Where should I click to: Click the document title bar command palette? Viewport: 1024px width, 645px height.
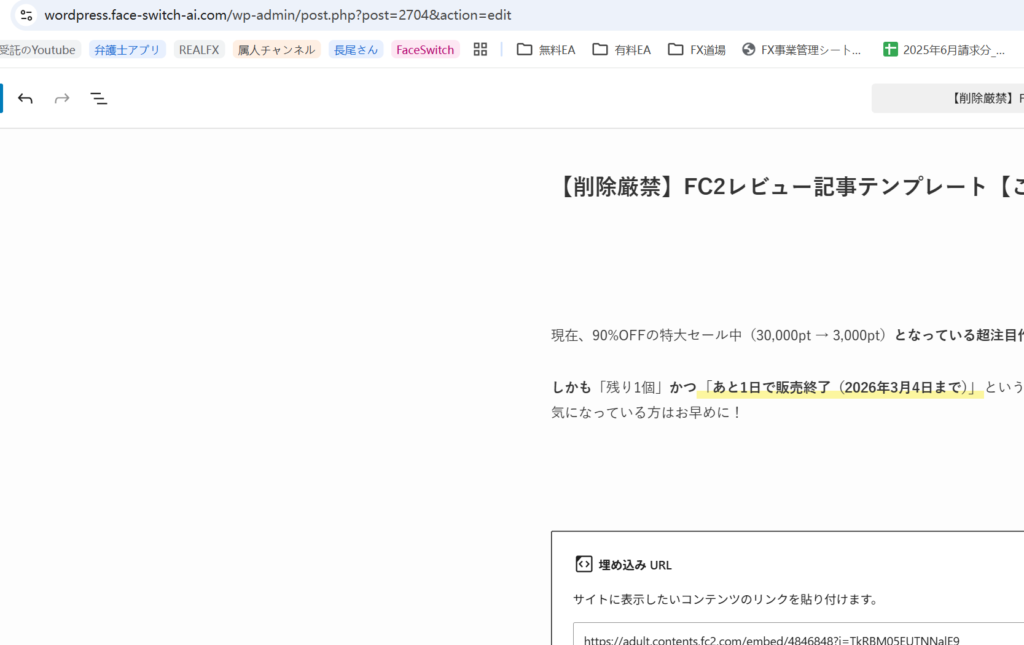point(948,98)
